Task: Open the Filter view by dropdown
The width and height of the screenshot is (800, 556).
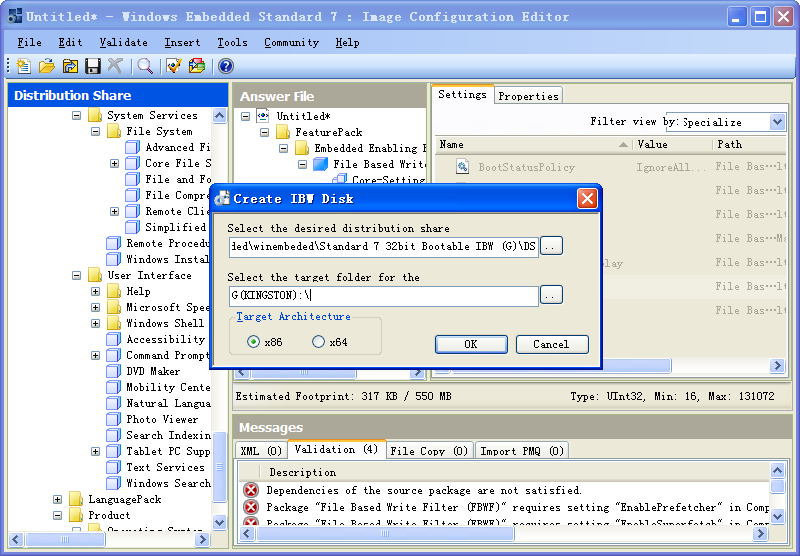Action: coord(777,122)
